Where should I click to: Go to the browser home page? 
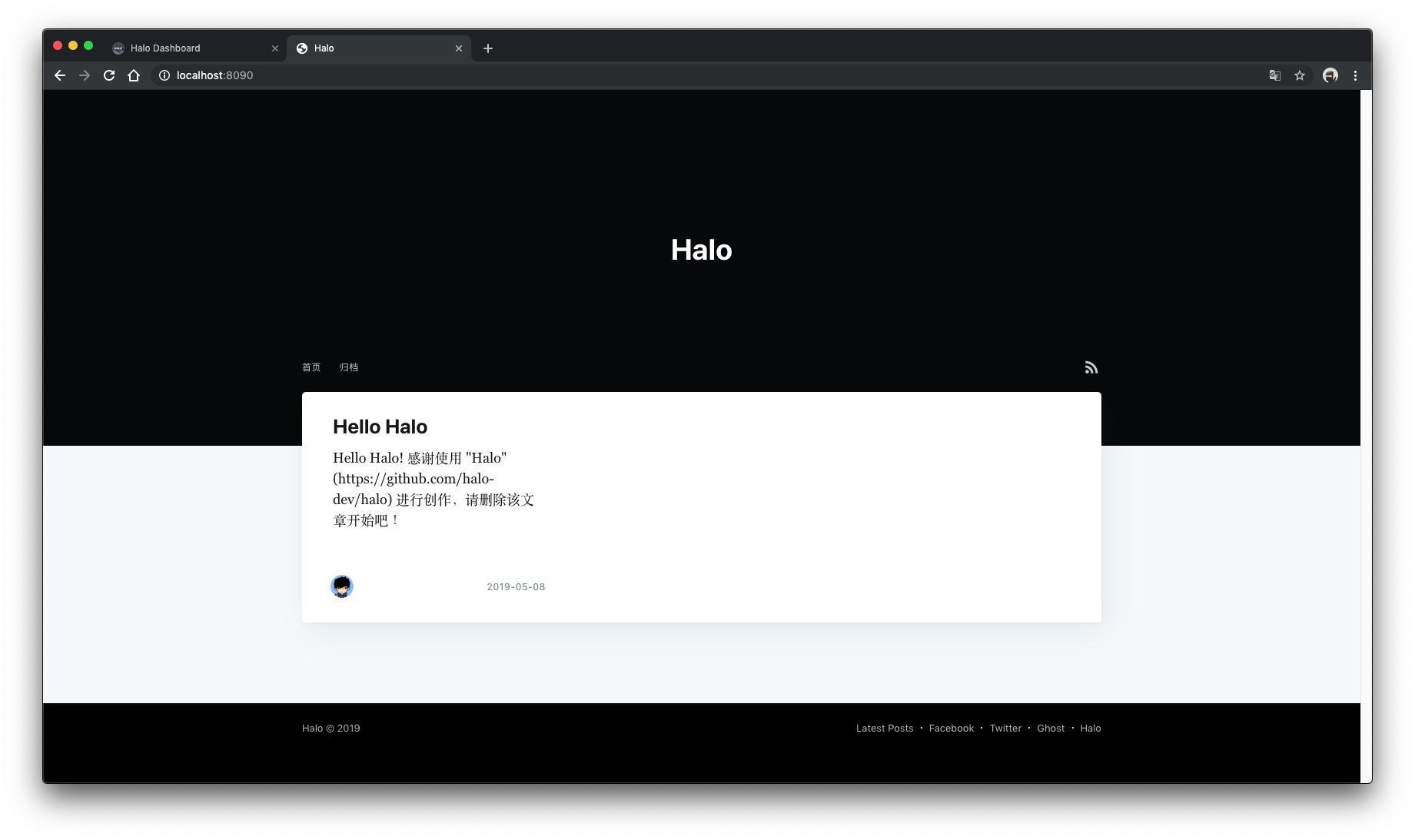tap(134, 75)
